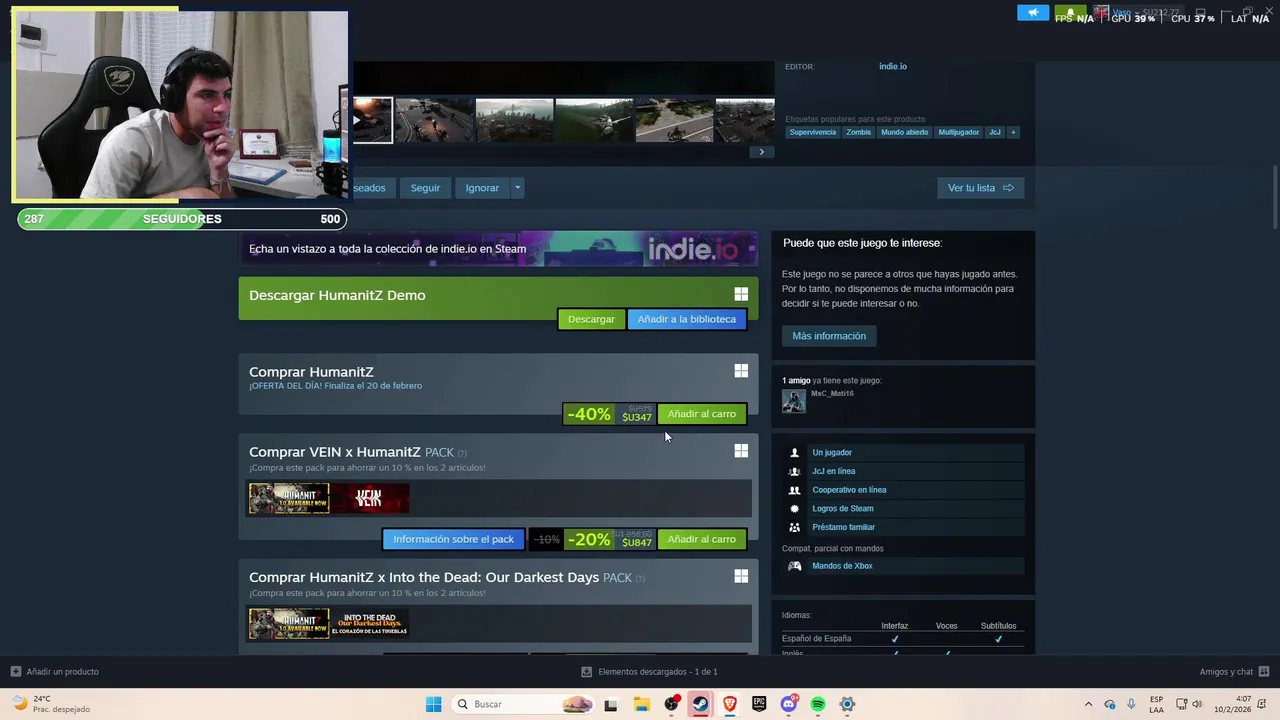Screen dimensions: 1280x720
Task: Show more tags with plus button
Action: [1013, 132]
